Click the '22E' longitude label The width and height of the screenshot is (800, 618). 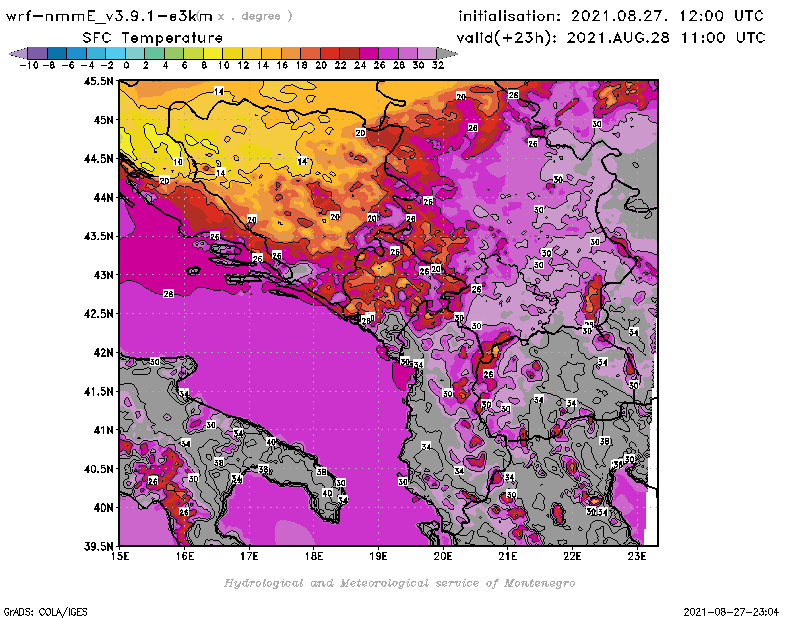click(572, 556)
